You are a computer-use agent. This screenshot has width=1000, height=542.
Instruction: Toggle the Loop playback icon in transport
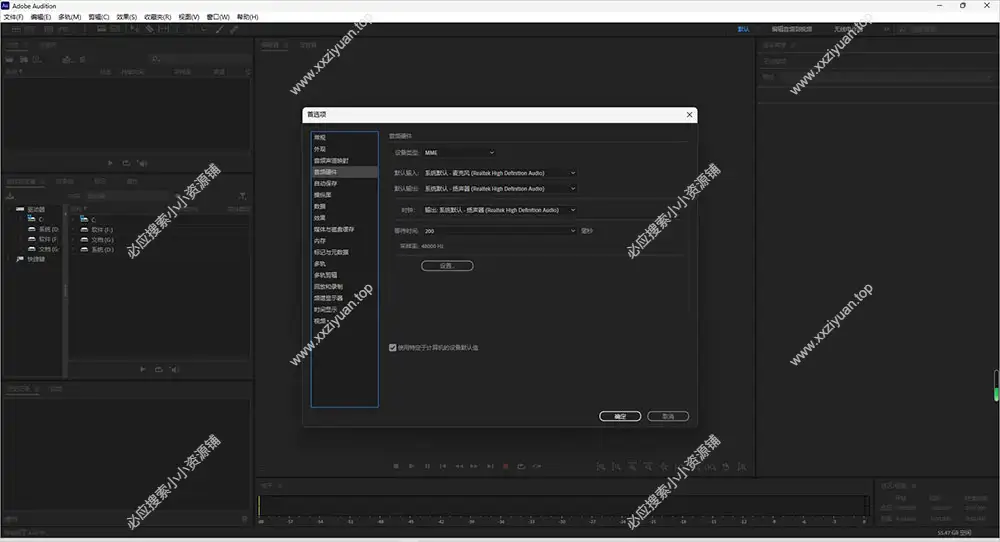[522, 466]
